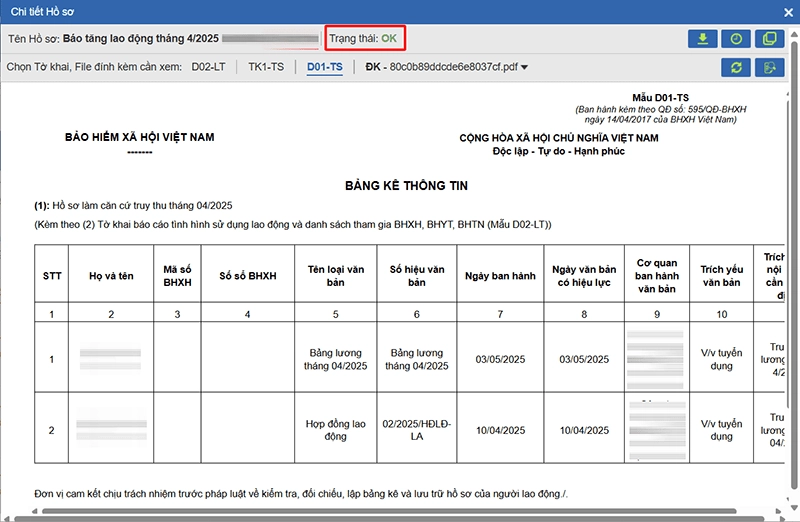800x522 pixels.
Task: Click the copy/duplicate record icon button
Action: click(769, 39)
